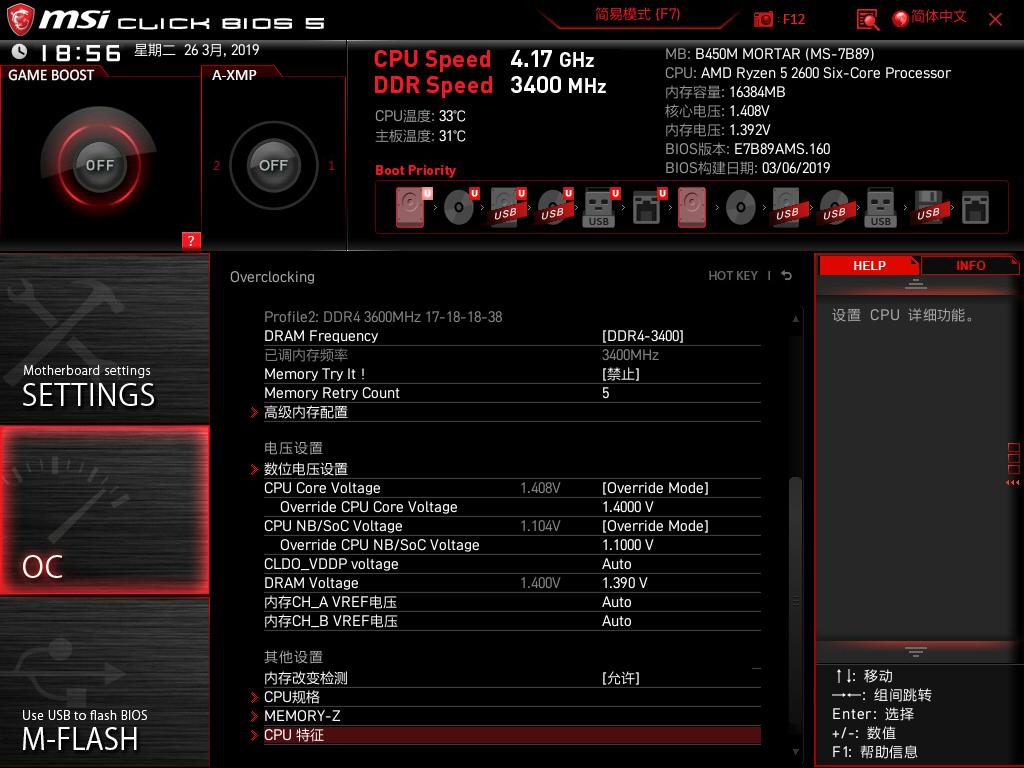
Task: Click the HOT KEY button
Action: [x=733, y=276]
